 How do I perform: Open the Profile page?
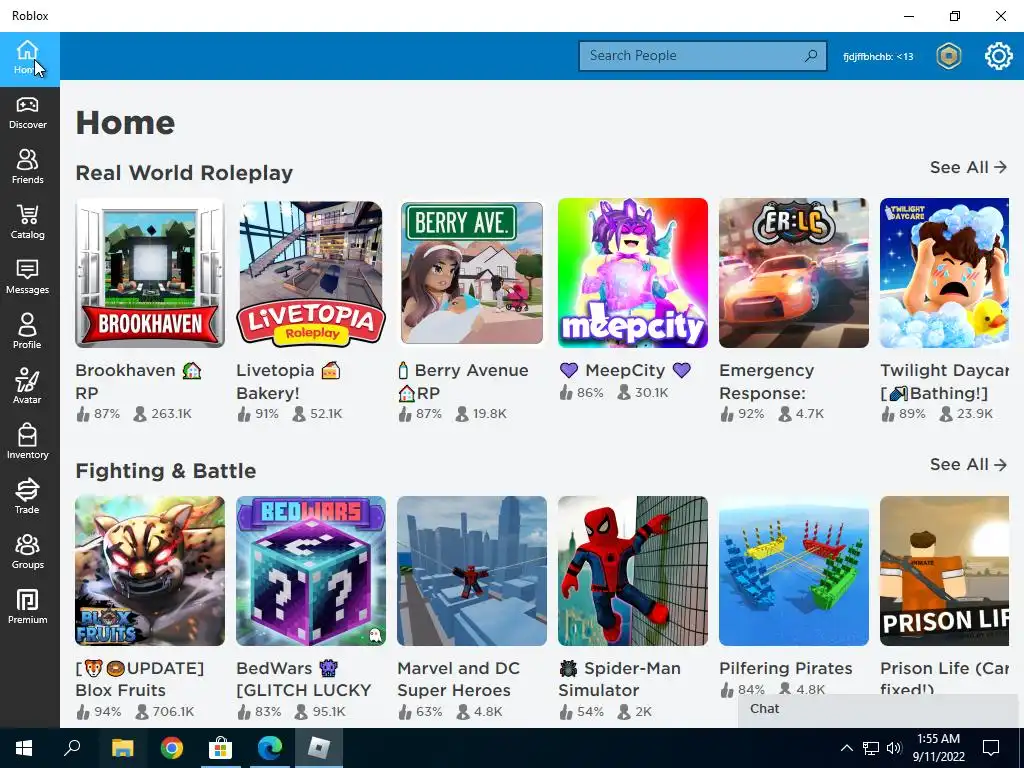point(29,333)
